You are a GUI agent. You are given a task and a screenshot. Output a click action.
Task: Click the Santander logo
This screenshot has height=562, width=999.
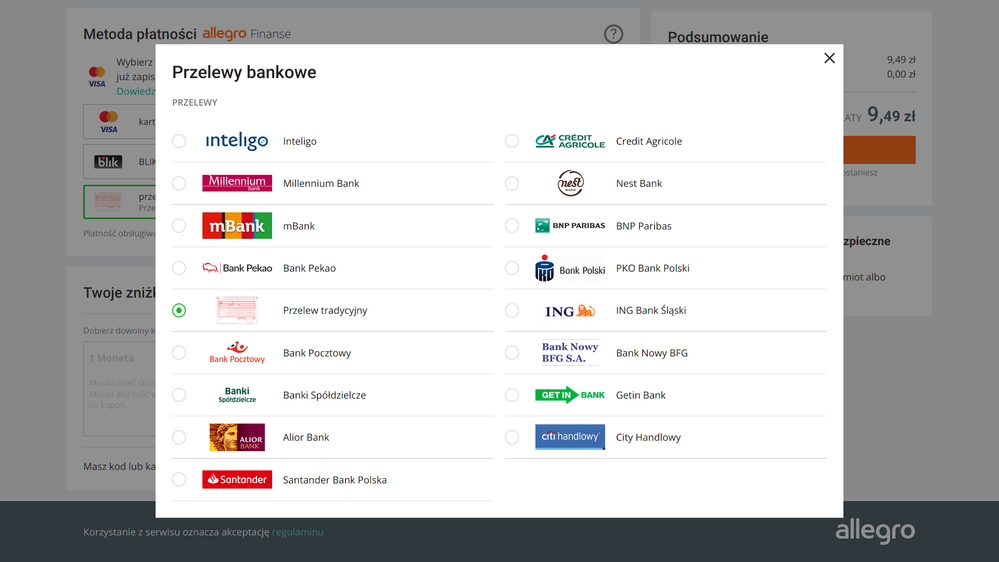click(x=236, y=479)
